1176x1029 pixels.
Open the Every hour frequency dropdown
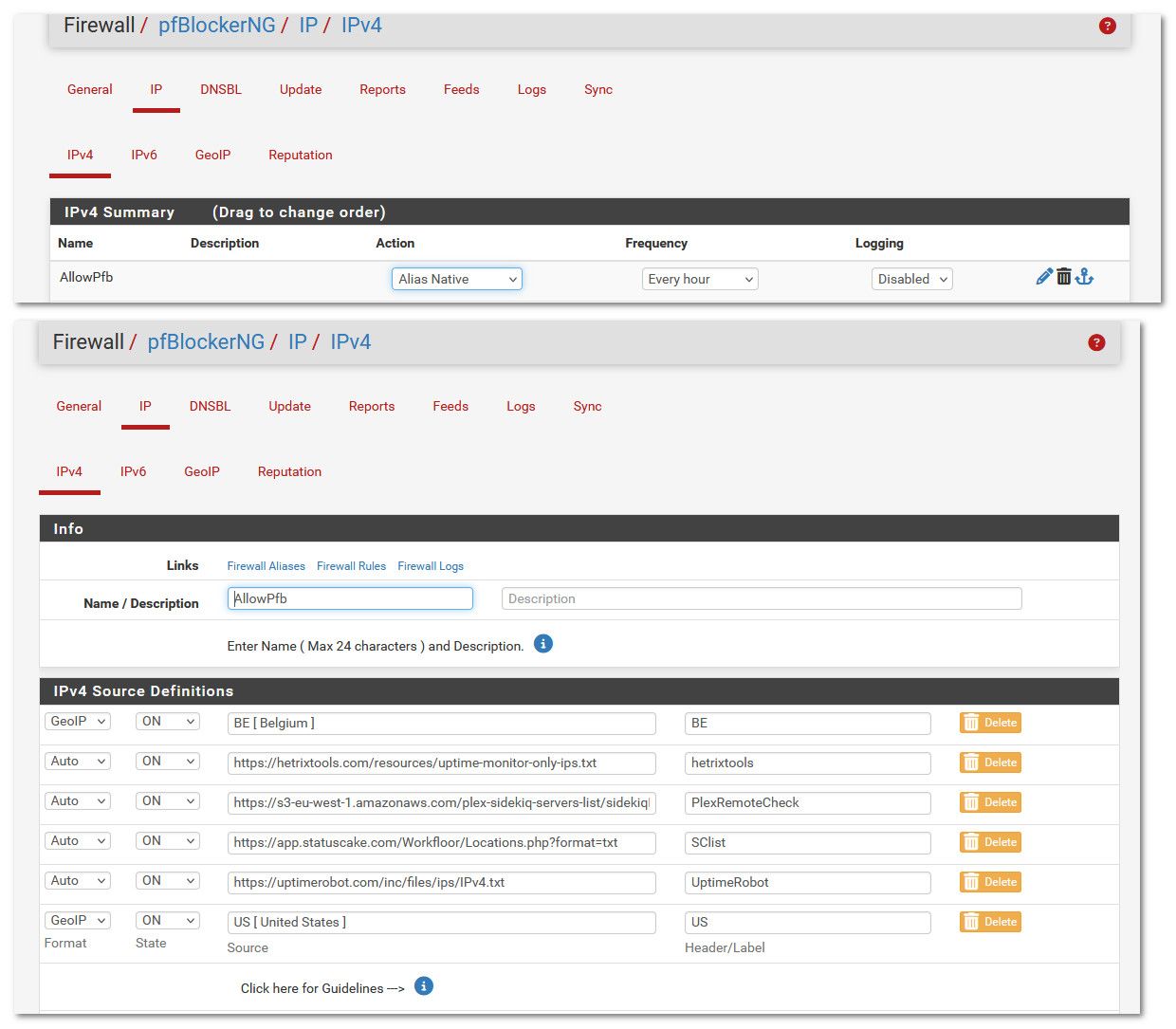point(699,279)
